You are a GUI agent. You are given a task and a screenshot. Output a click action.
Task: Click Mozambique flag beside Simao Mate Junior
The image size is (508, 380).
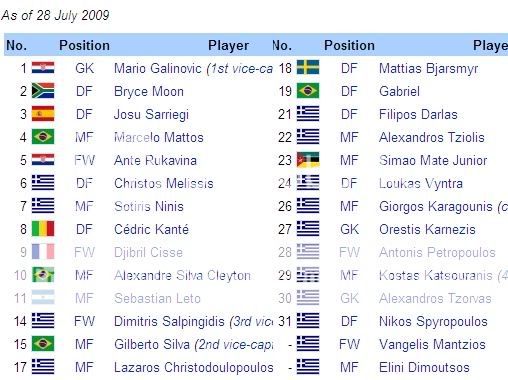[308, 160]
